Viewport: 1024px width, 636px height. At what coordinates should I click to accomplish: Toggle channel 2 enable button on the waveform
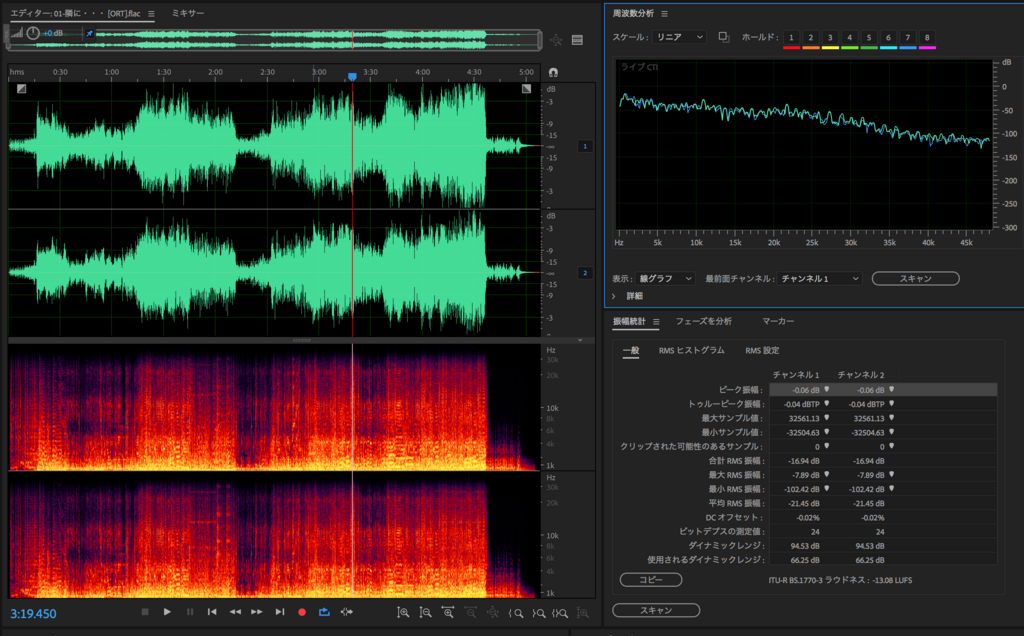585,272
